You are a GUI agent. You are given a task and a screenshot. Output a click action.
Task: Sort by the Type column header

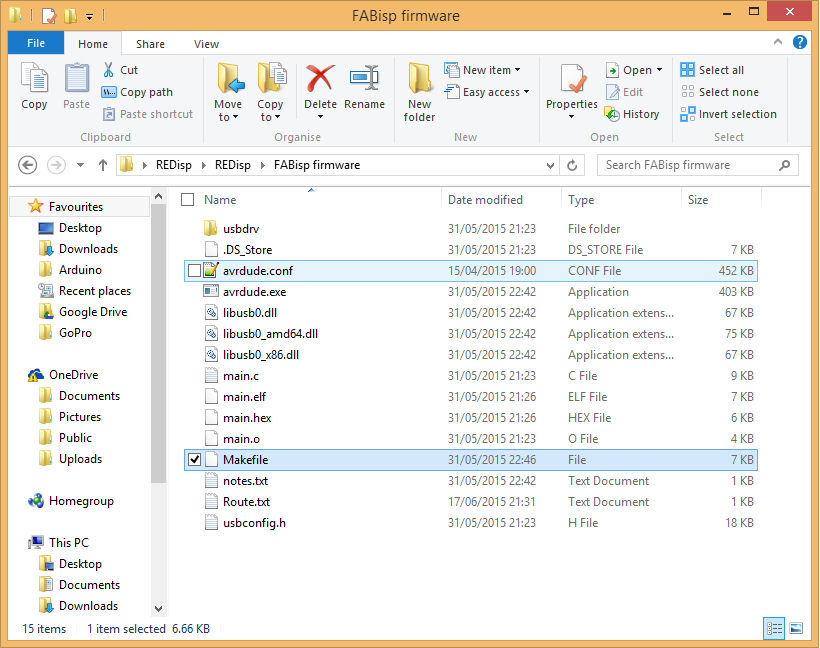(x=581, y=199)
